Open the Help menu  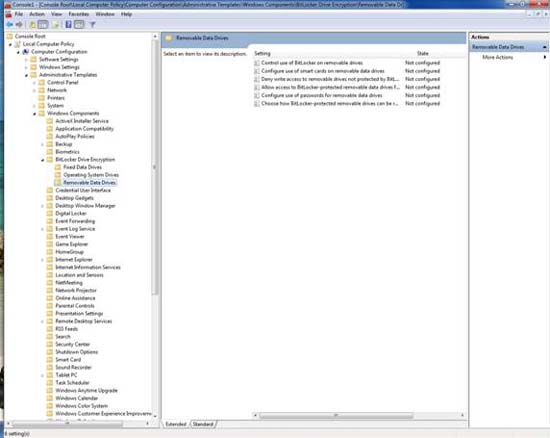126,14
